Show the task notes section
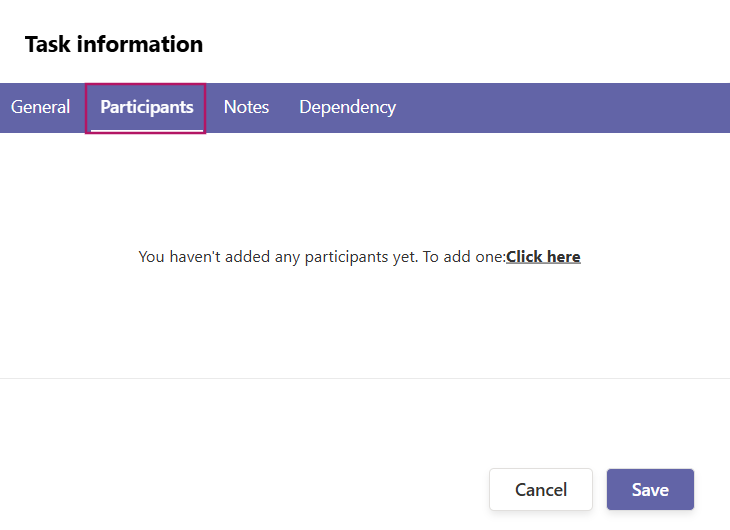This screenshot has height=530, width=730. [x=246, y=107]
